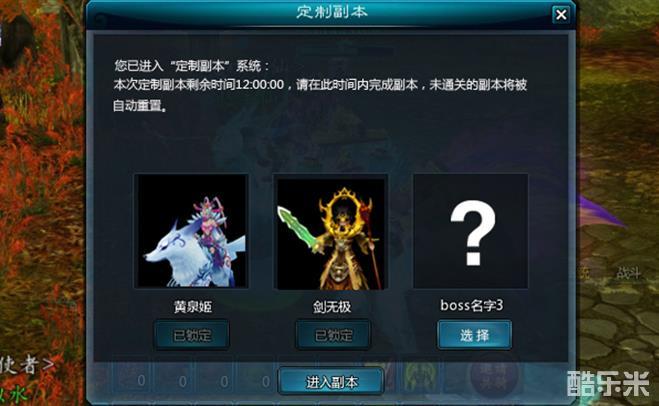This screenshot has height=406, width=659.
Task: Click the 黄泉姬 name label
Action: [192, 306]
